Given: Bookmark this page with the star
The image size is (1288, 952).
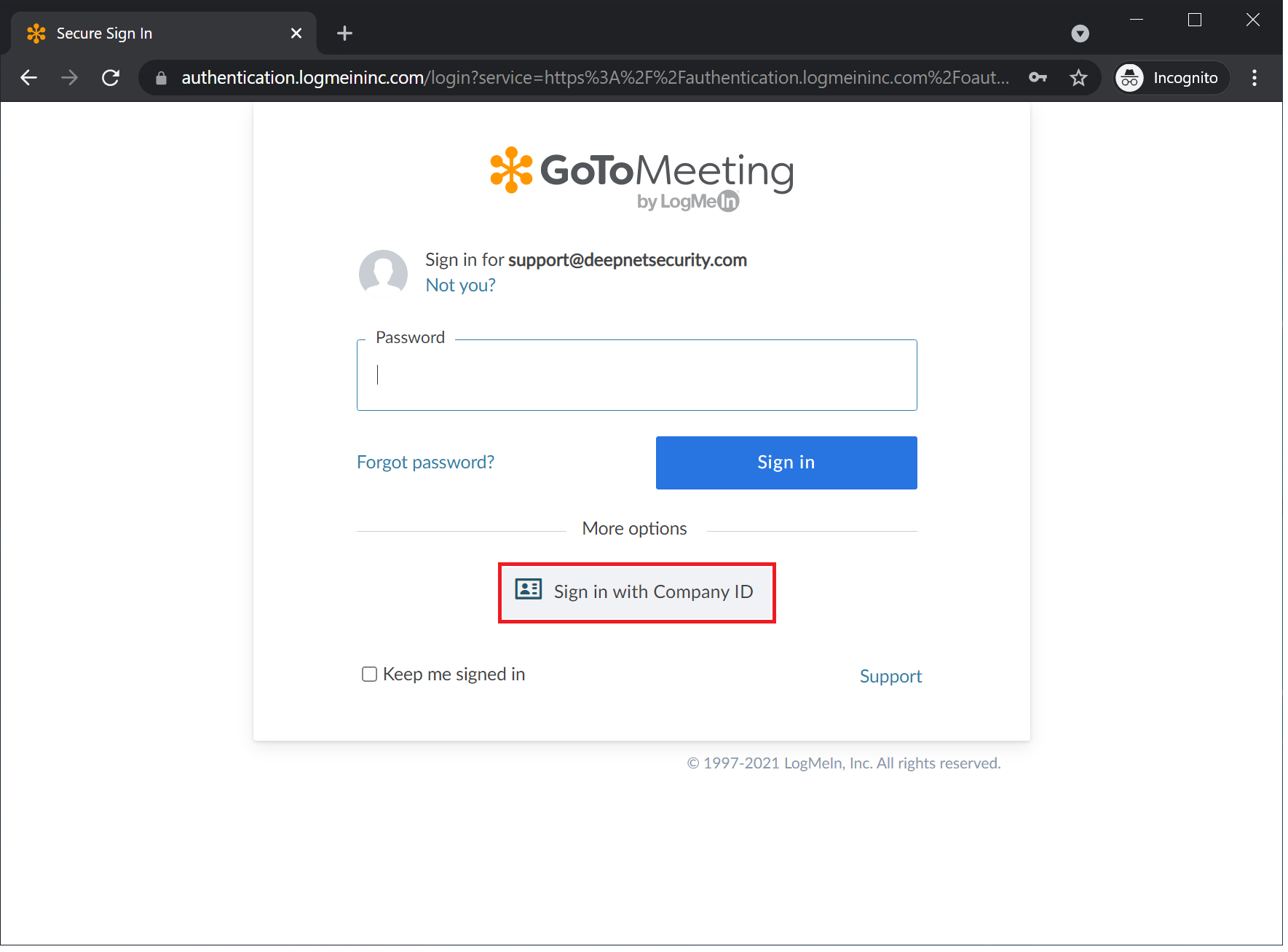Looking at the screenshot, I should point(1078,78).
